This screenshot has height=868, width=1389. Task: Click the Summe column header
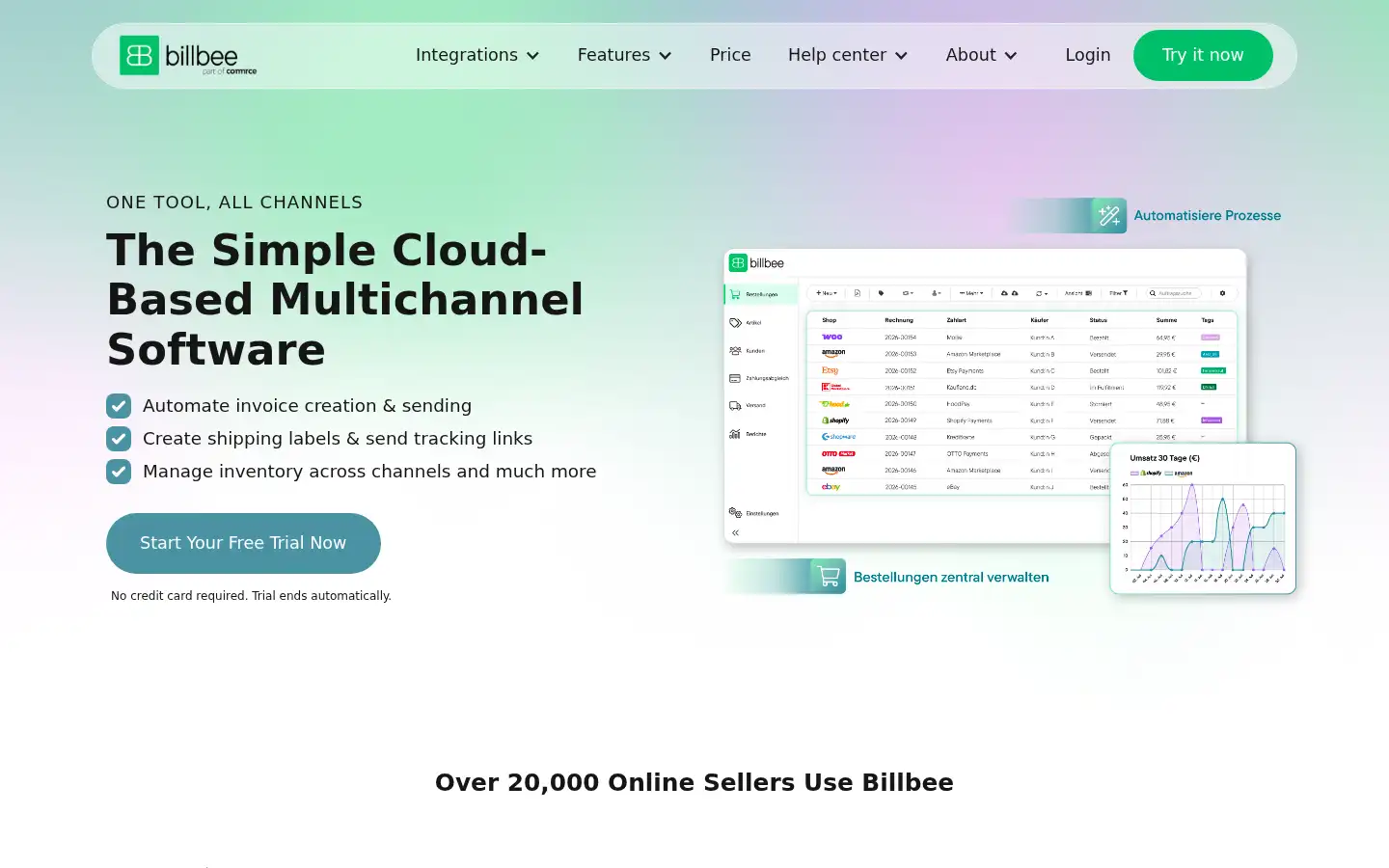(x=1167, y=320)
